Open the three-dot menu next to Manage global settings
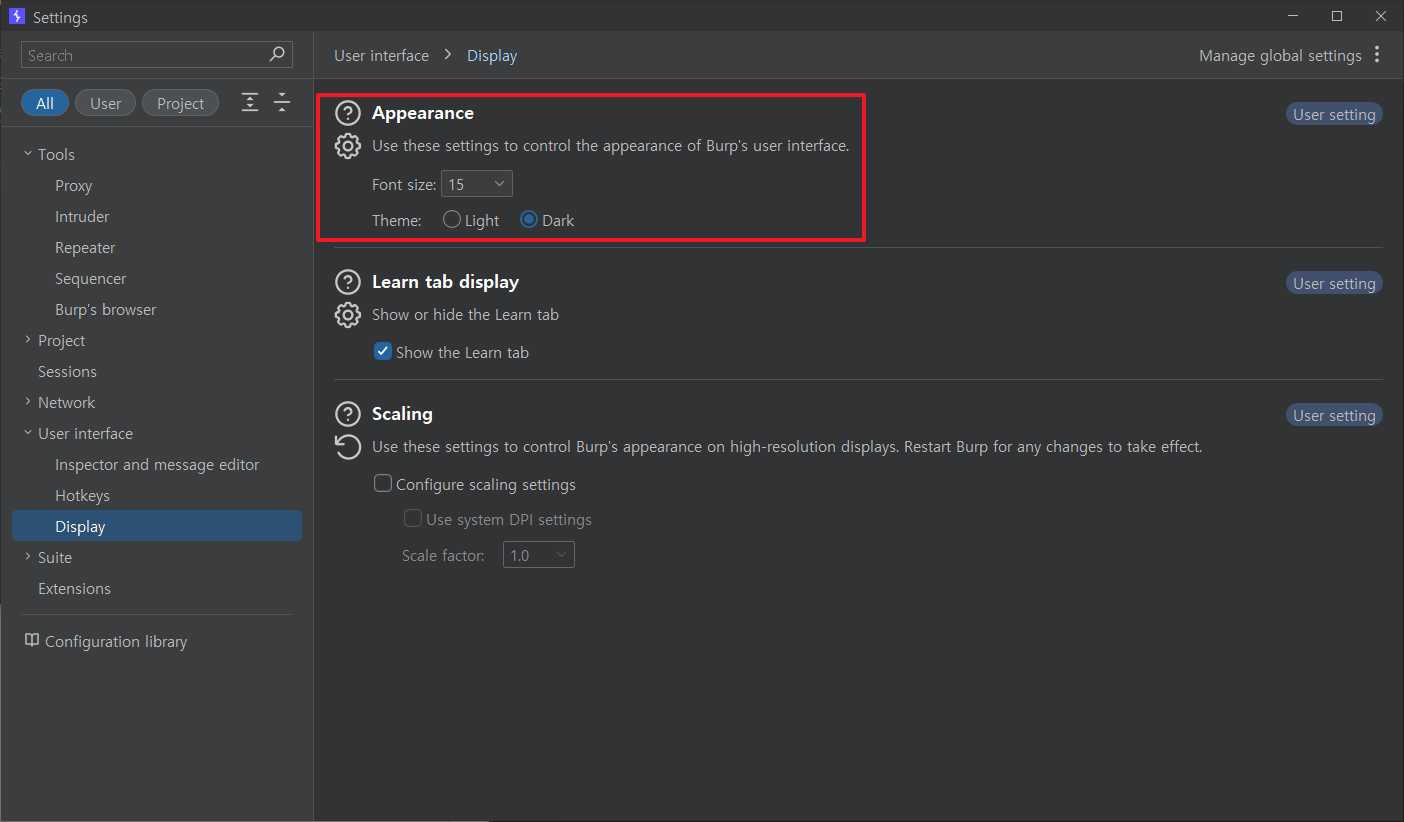1404x822 pixels. click(1378, 55)
